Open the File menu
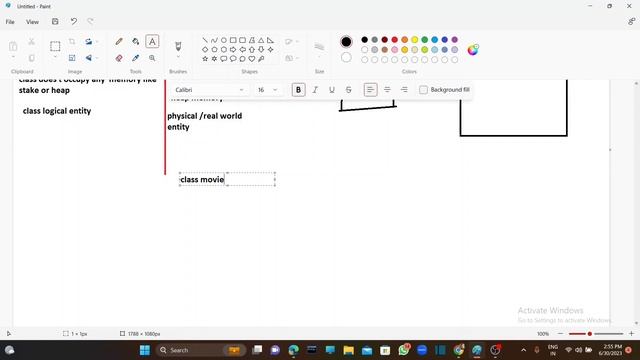640x360 pixels. tap(10, 22)
